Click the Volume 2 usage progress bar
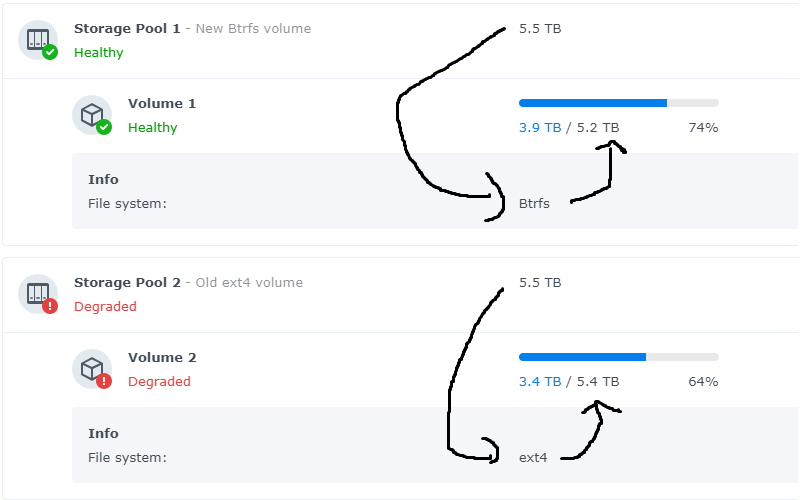 (619, 357)
